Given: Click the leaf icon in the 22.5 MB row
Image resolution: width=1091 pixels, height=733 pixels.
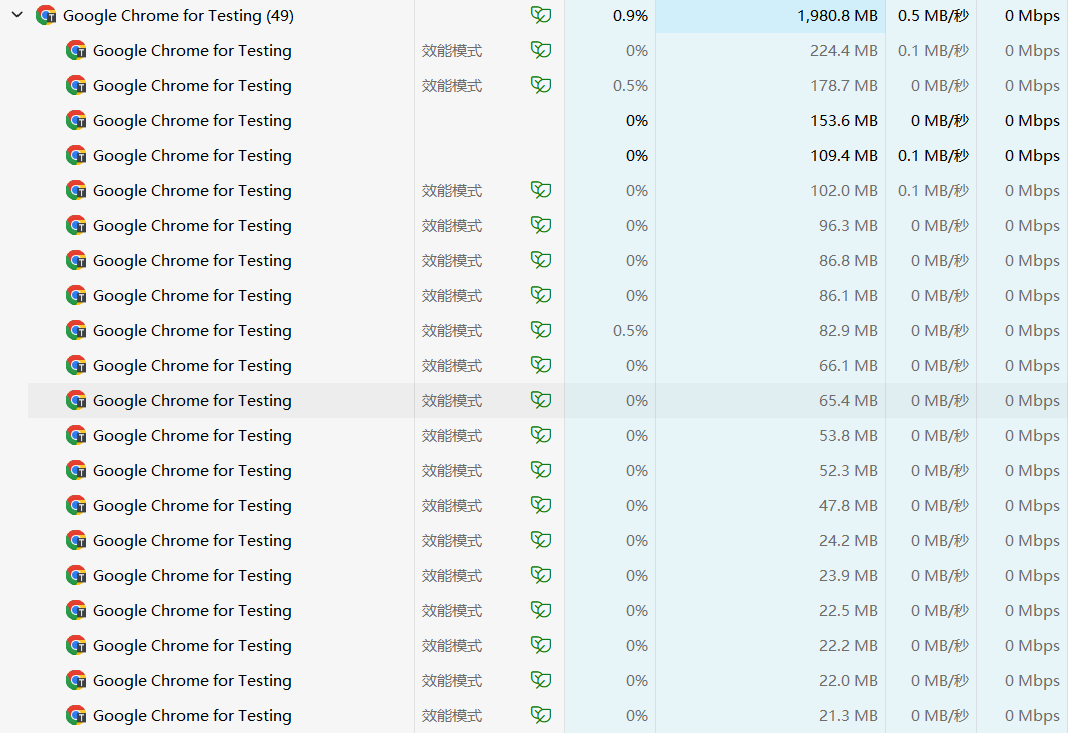Looking at the screenshot, I should pos(541,610).
